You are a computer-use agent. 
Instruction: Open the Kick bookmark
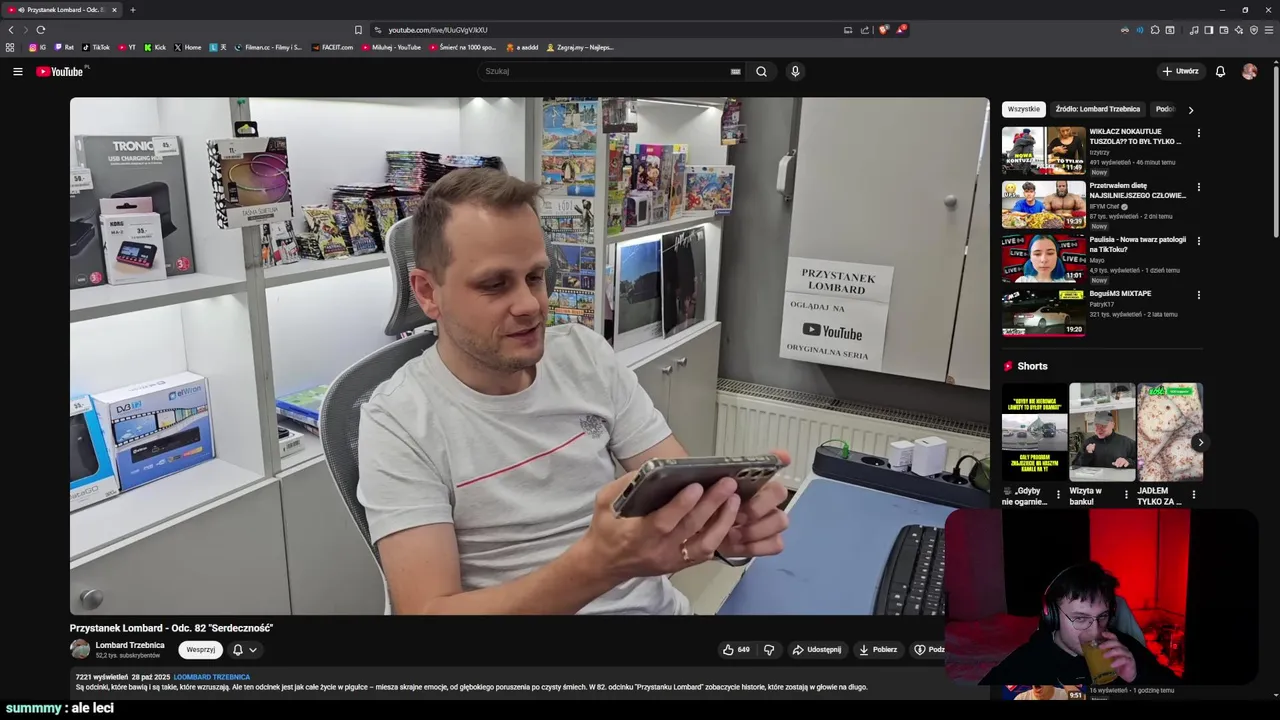[155, 47]
